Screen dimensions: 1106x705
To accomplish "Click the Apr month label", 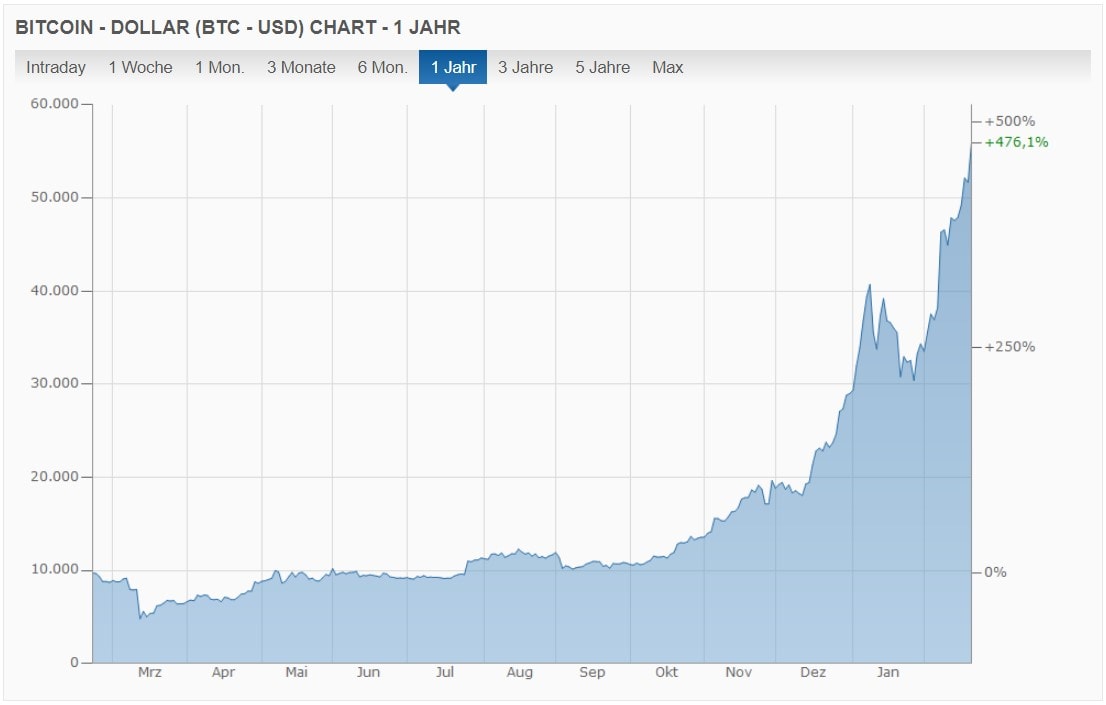I will [x=224, y=673].
